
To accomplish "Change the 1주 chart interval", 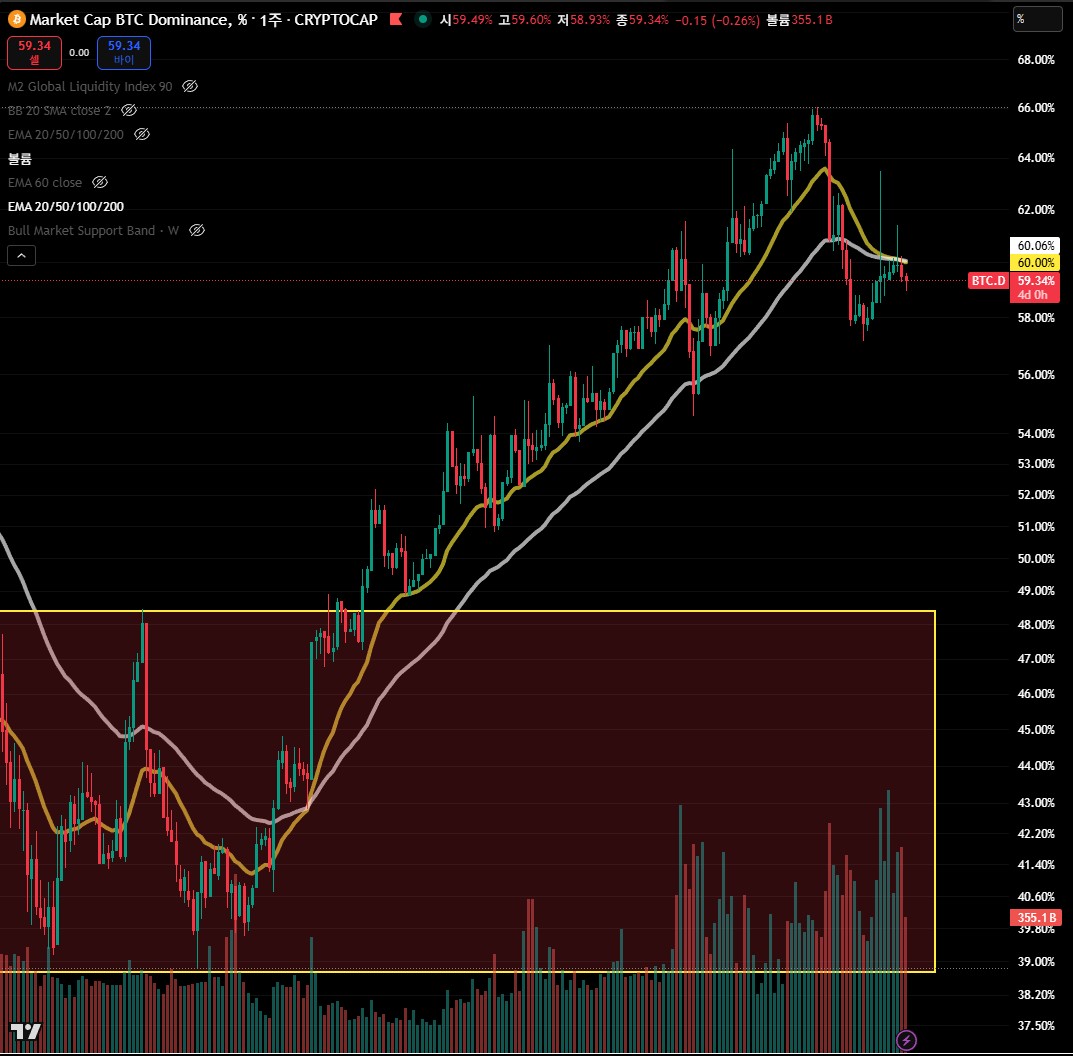I will [x=270, y=20].
